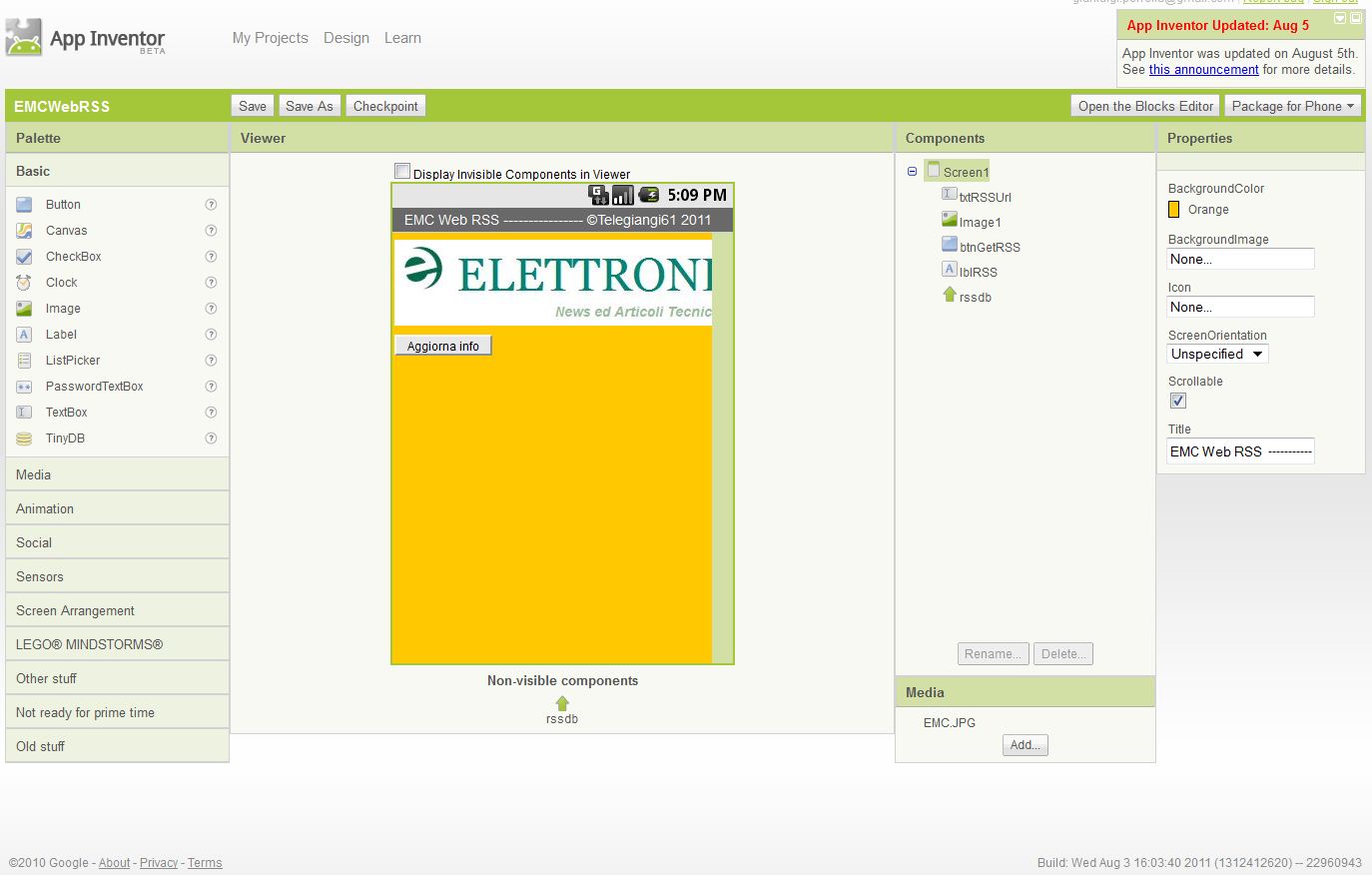Select the TinyDB palette icon
This screenshot has height=875, width=1372.
[24, 438]
